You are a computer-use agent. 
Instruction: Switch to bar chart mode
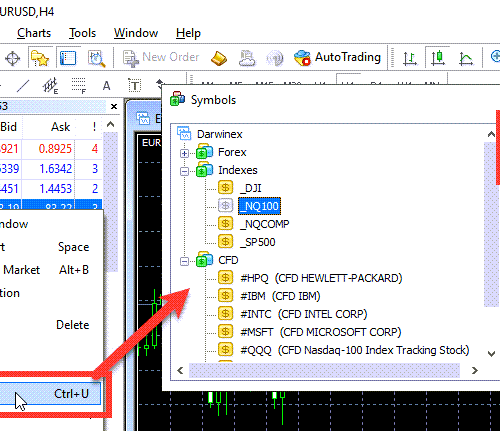click(x=409, y=59)
